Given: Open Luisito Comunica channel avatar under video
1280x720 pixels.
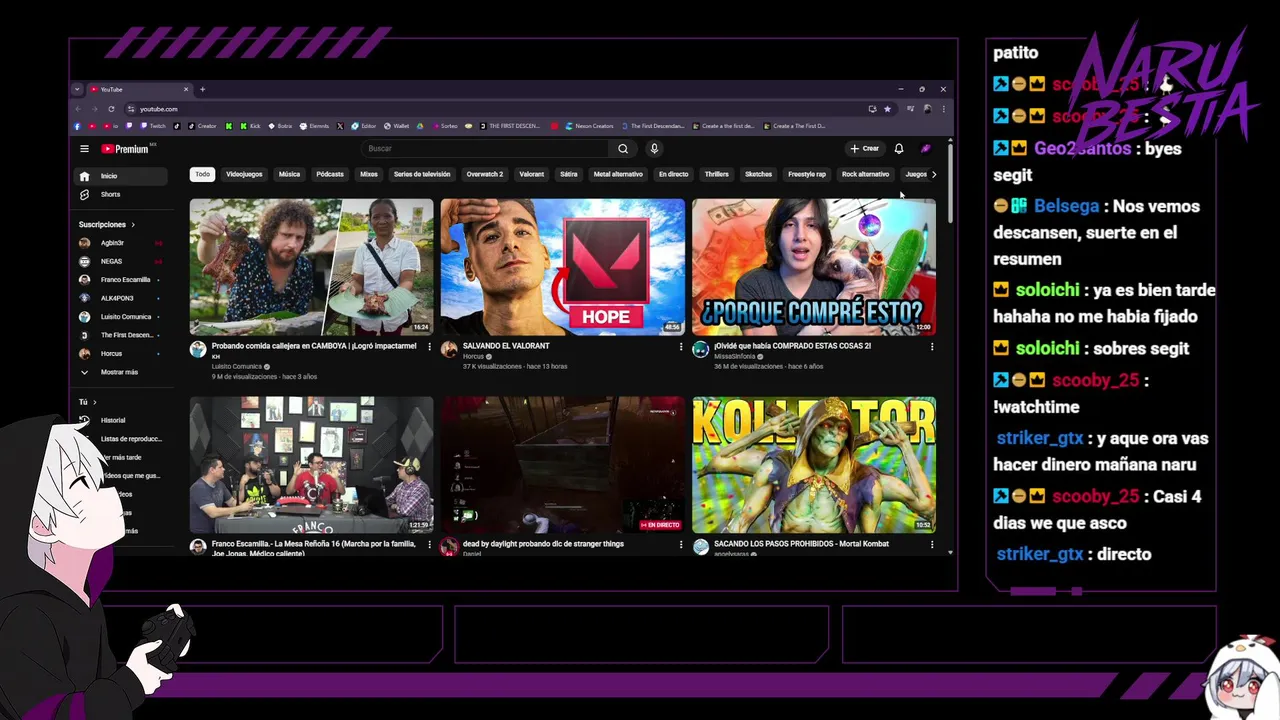Looking at the screenshot, I should (198, 349).
